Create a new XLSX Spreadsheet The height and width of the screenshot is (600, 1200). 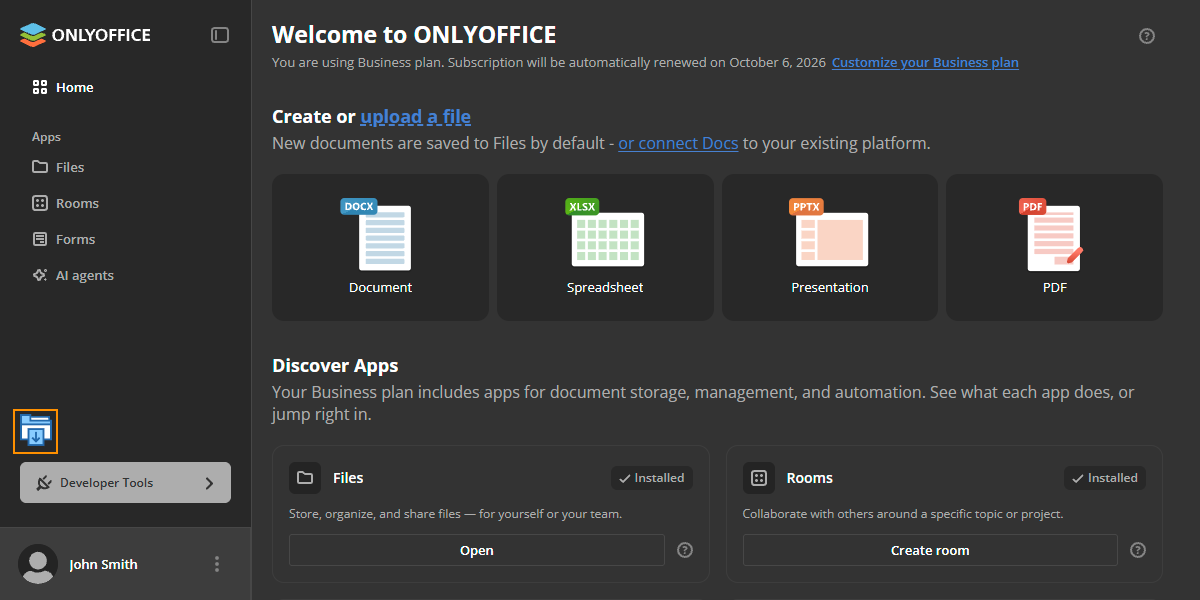pyautogui.click(x=605, y=247)
